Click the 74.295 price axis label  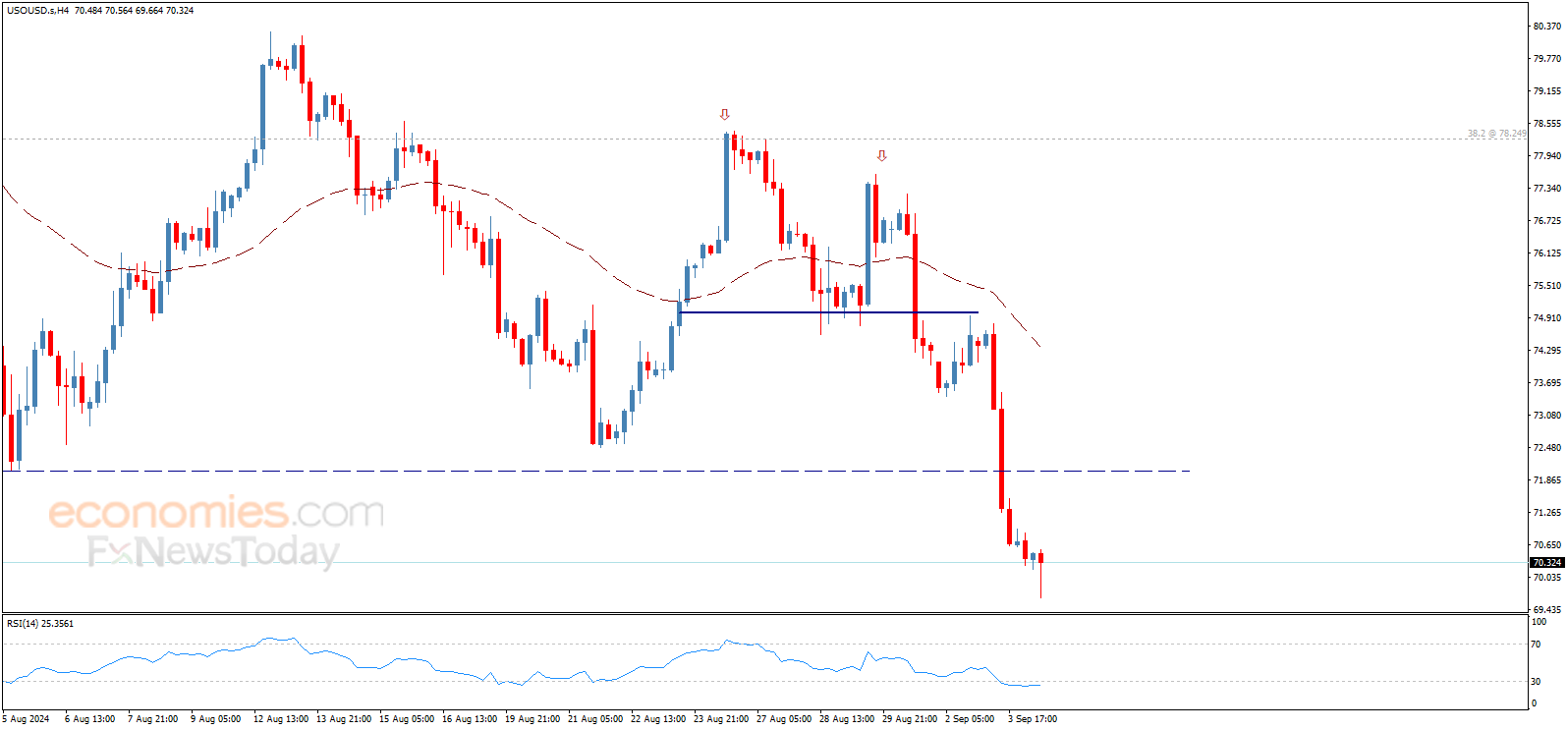click(x=1547, y=351)
